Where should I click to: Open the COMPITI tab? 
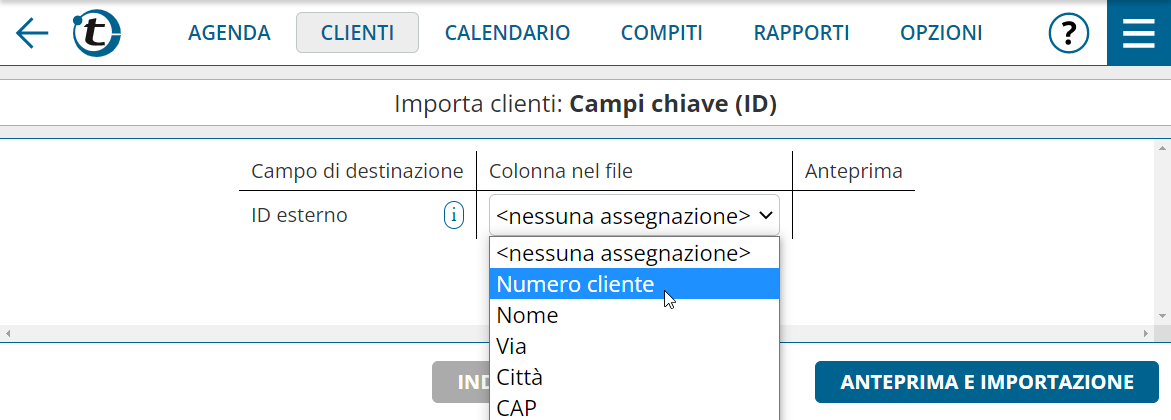[x=662, y=33]
